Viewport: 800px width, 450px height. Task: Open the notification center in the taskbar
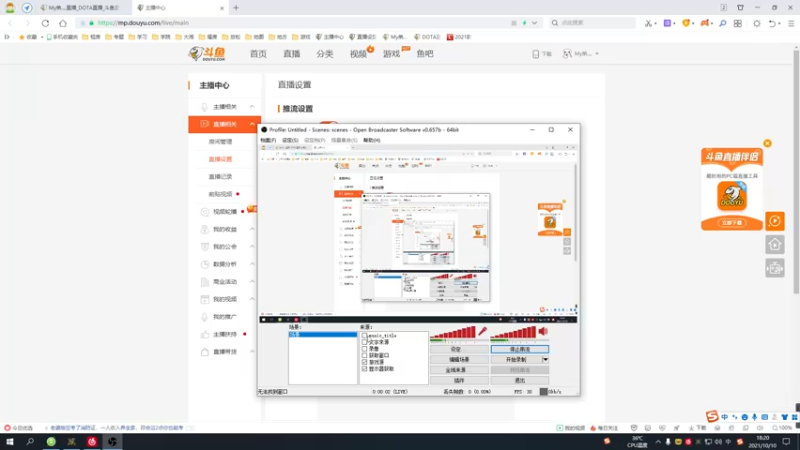point(786,442)
